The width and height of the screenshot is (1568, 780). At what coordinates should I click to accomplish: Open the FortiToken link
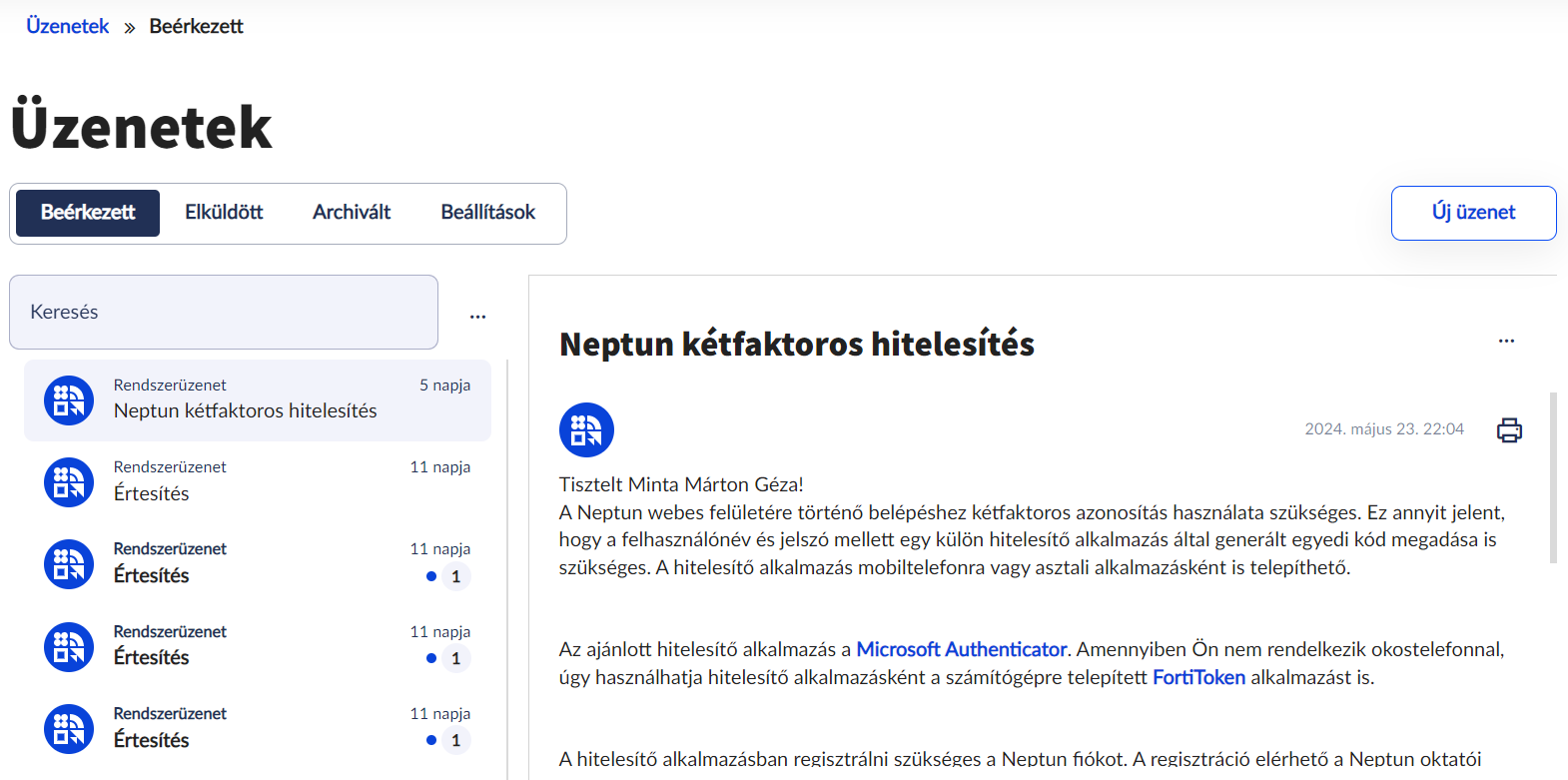(x=1198, y=677)
